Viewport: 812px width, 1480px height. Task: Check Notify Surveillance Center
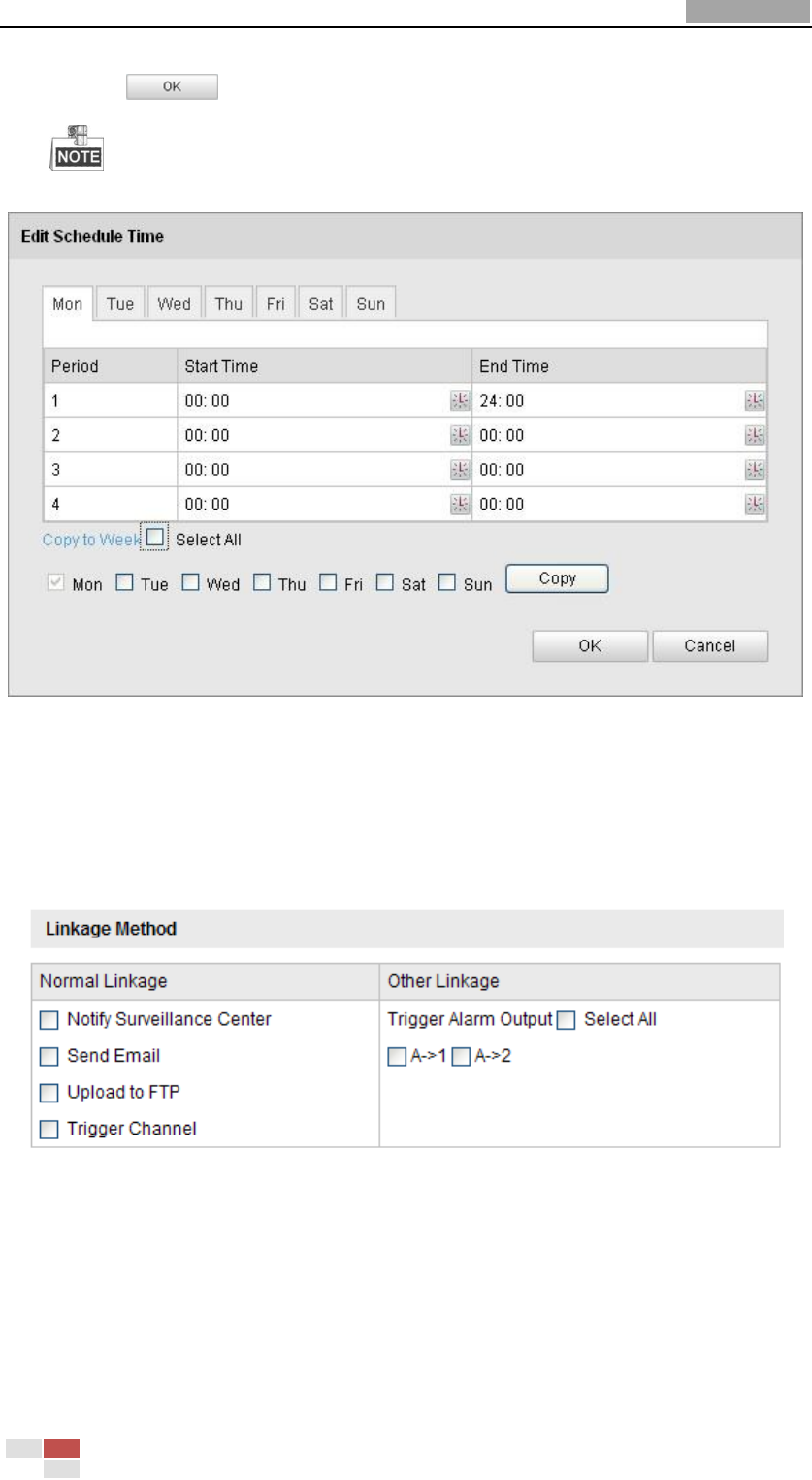pyautogui.click(x=49, y=1020)
